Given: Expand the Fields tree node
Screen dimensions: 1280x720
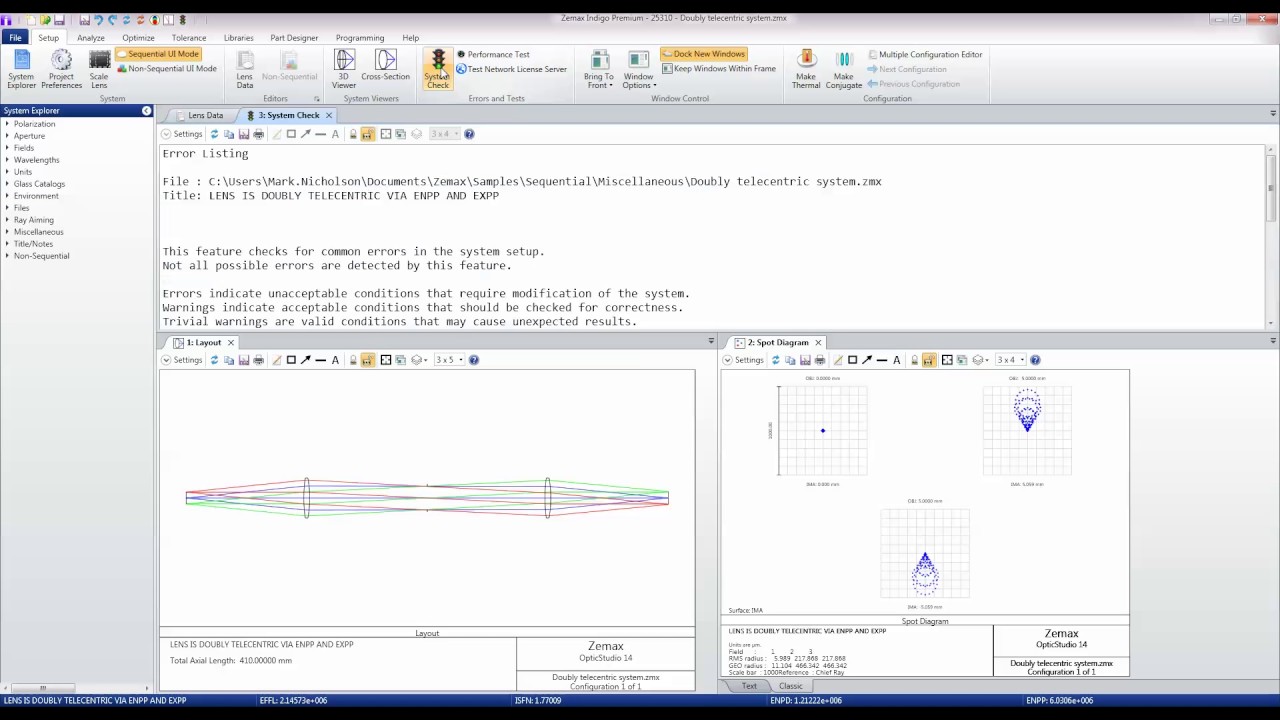Looking at the screenshot, I should click(8, 148).
